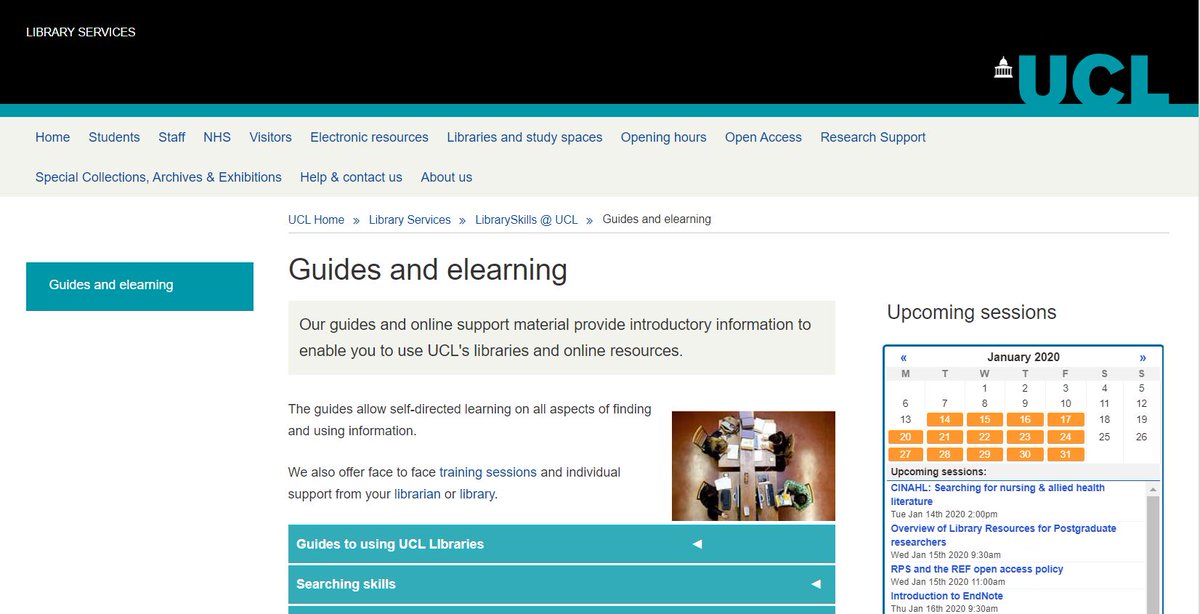1200x614 pixels.
Task: Select January 21 in calendar
Action: tap(945, 437)
